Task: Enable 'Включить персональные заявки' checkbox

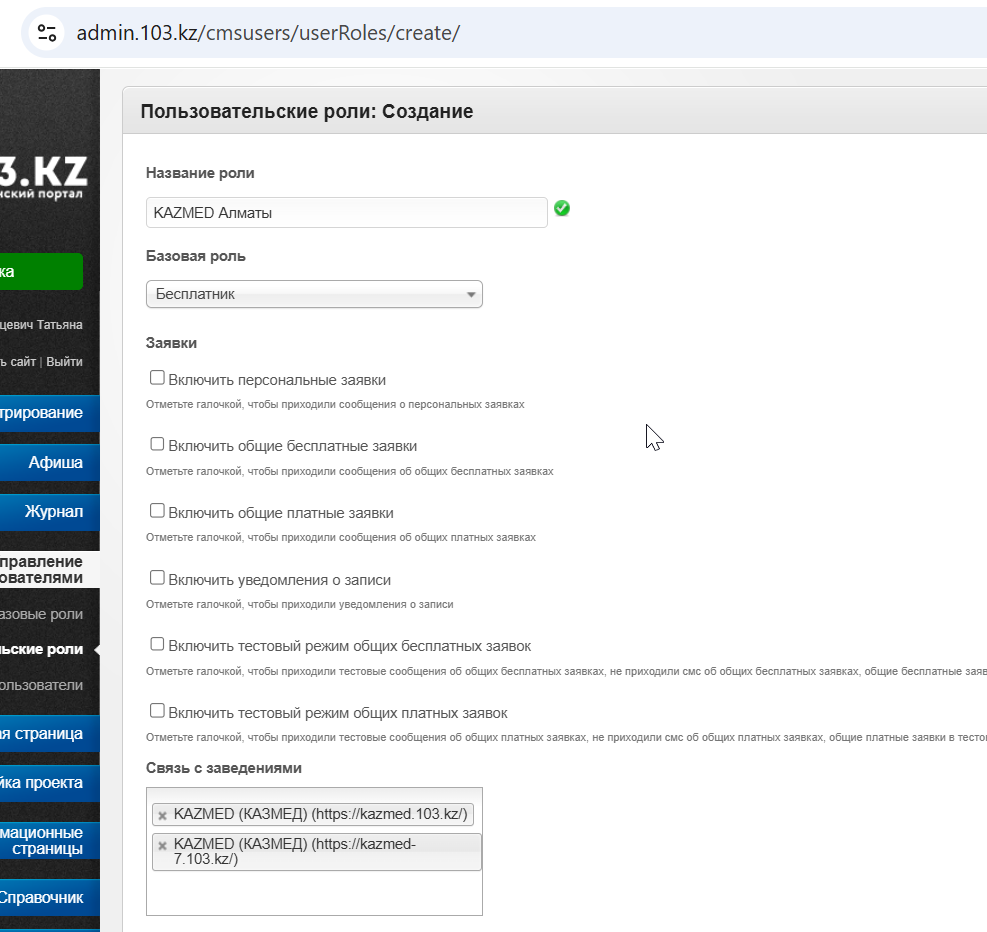Action: (x=157, y=378)
